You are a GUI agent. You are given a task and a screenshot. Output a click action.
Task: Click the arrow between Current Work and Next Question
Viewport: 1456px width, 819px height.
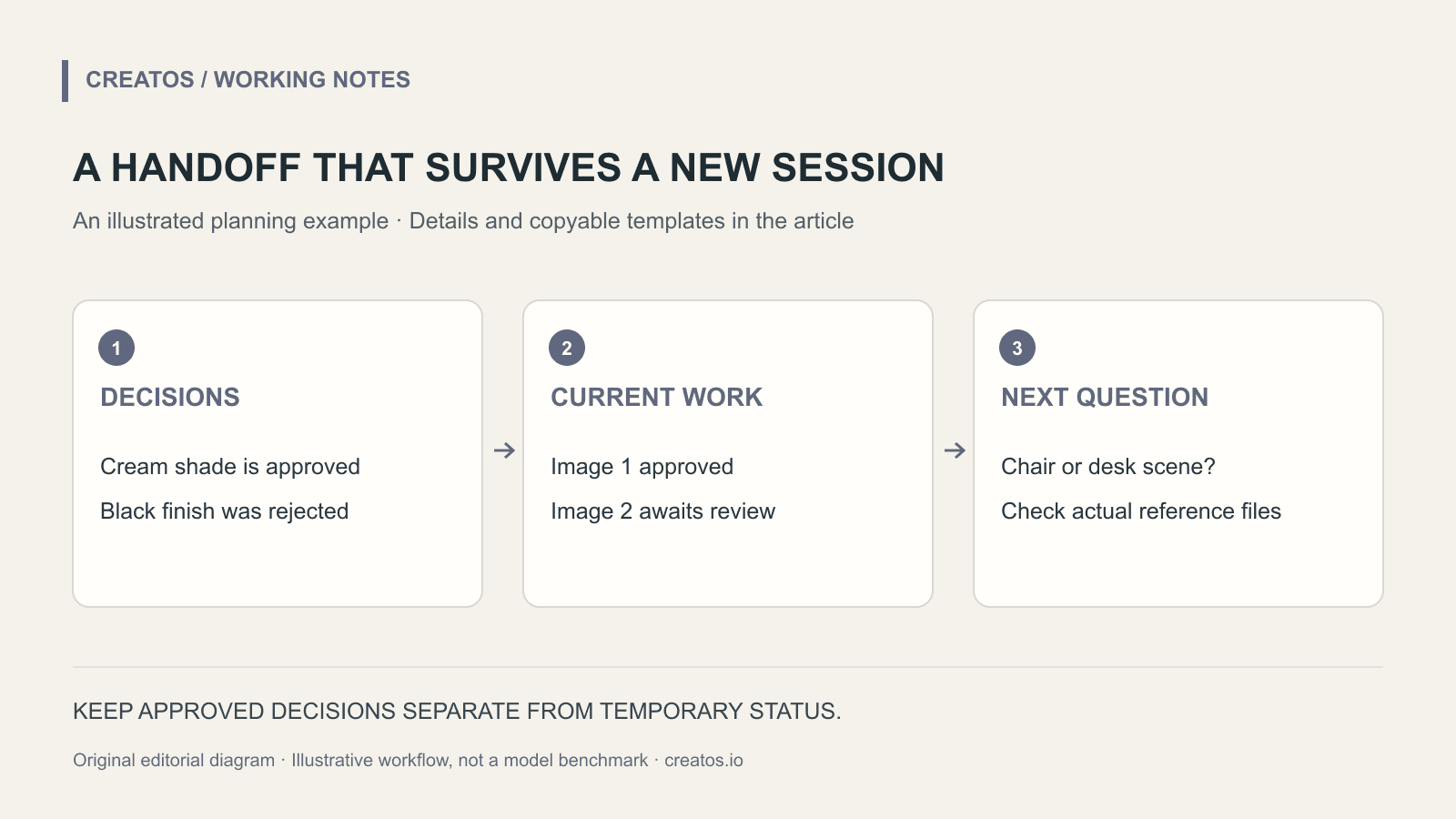pos(955,450)
